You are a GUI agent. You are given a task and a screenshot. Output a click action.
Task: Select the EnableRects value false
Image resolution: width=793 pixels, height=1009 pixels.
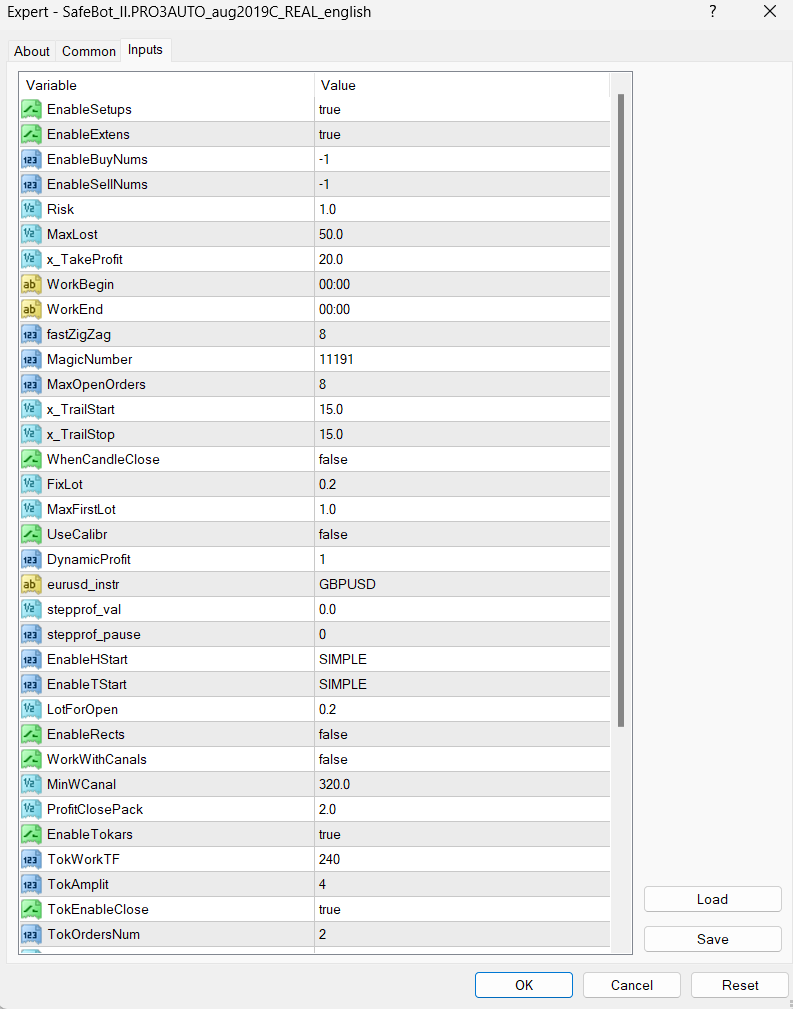[333, 734]
